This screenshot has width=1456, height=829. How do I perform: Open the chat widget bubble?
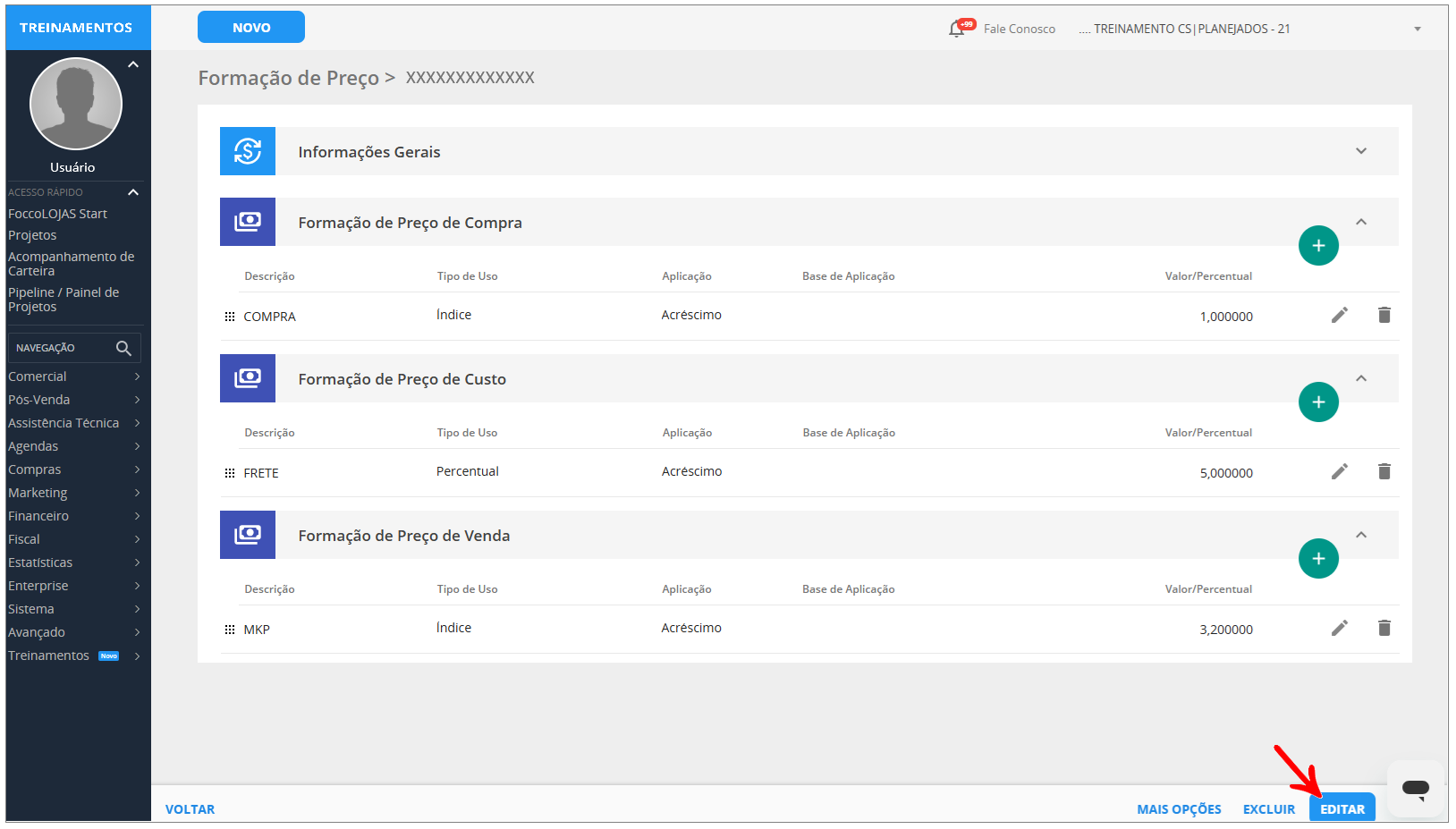pos(1415,788)
